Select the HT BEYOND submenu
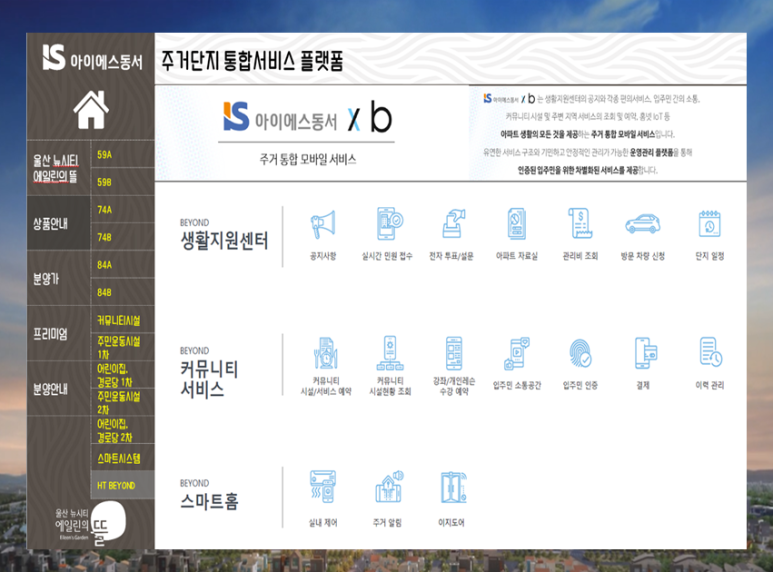This screenshot has height=572, width=773. point(122,485)
